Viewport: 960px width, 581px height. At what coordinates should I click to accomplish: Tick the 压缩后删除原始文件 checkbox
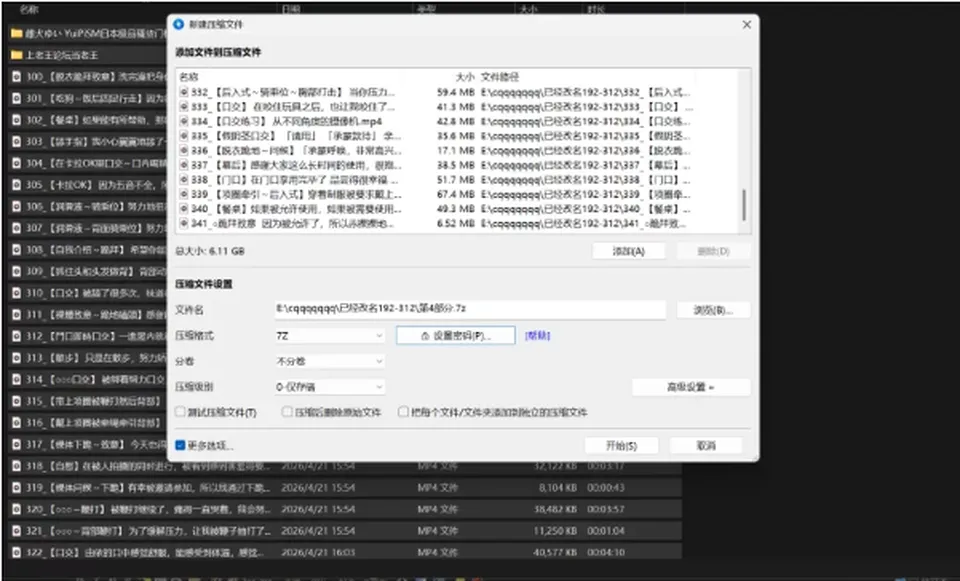(287, 412)
